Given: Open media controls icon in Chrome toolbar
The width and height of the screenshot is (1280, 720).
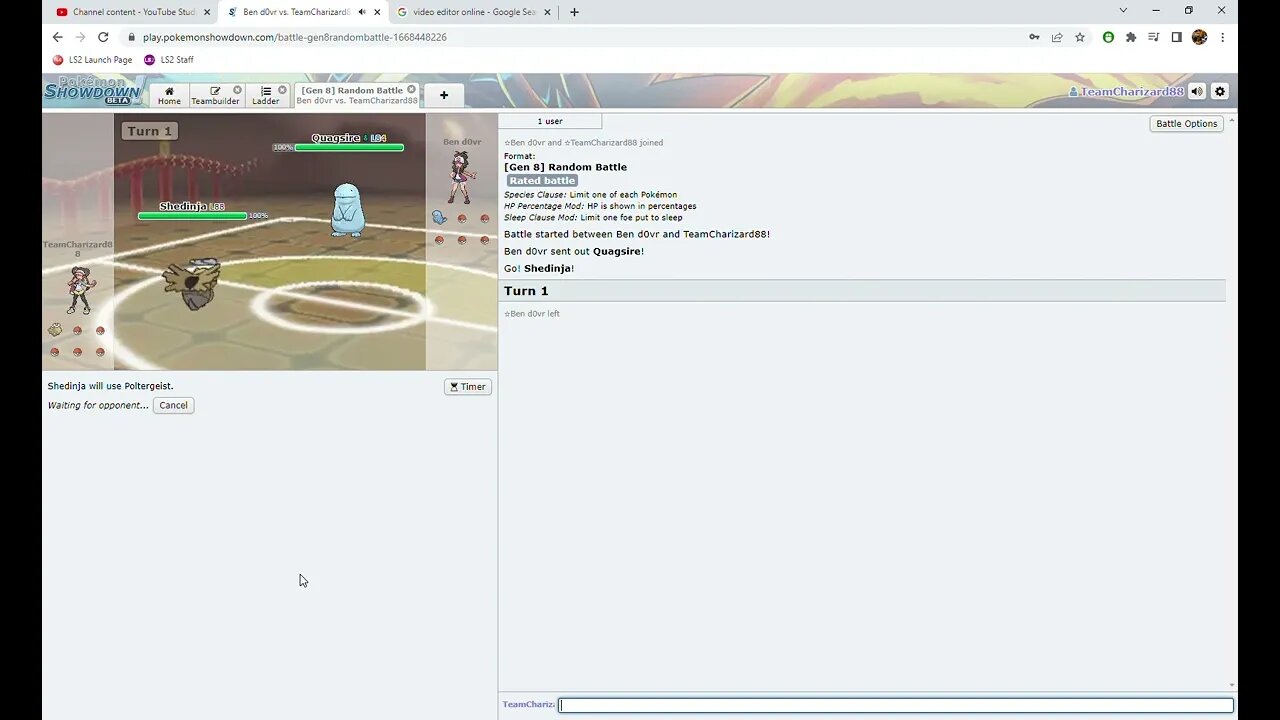Looking at the screenshot, I should tap(1154, 37).
